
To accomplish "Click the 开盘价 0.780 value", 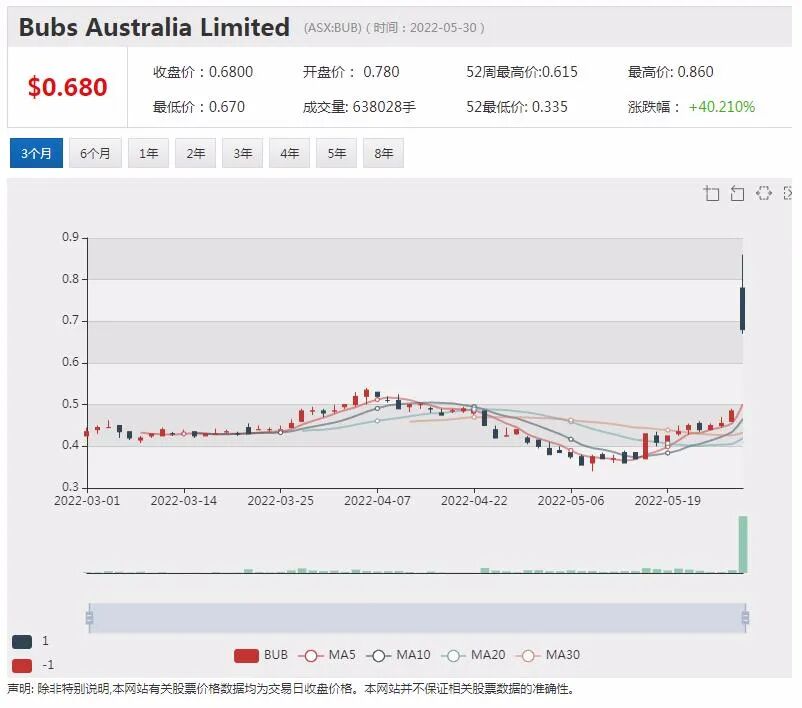I will click(351, 72).
